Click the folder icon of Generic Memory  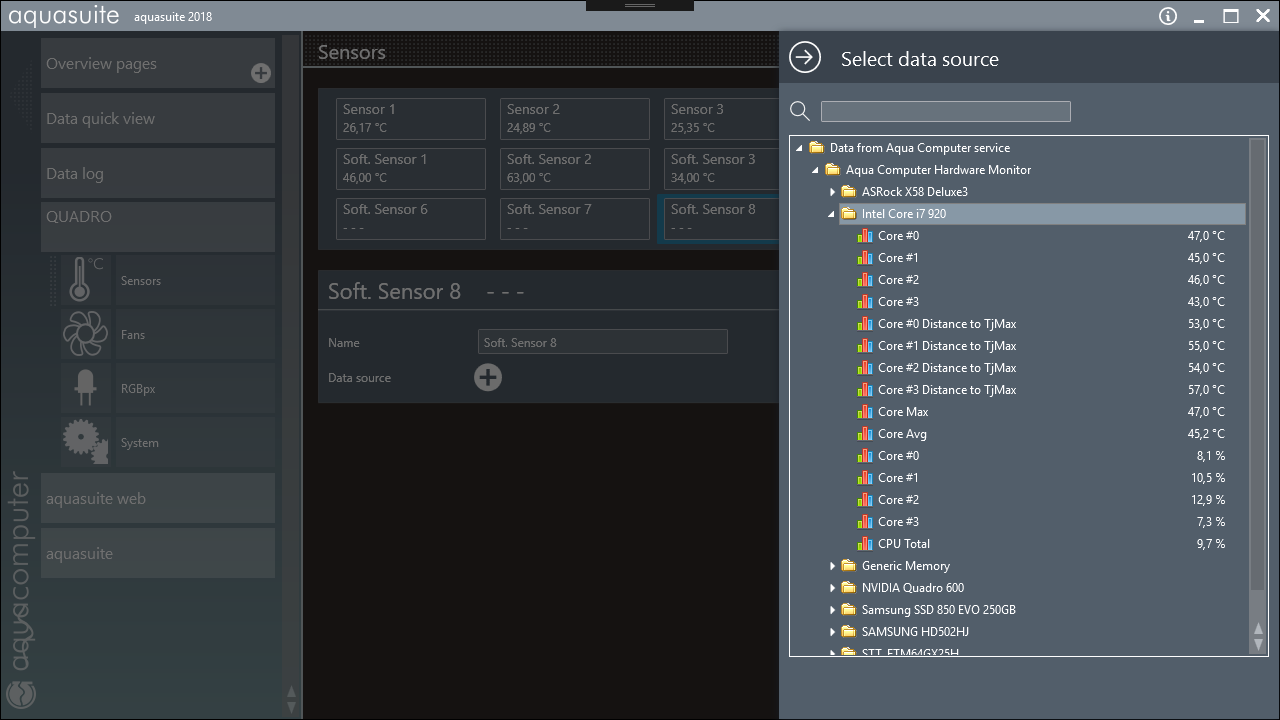tap(849, 566)
